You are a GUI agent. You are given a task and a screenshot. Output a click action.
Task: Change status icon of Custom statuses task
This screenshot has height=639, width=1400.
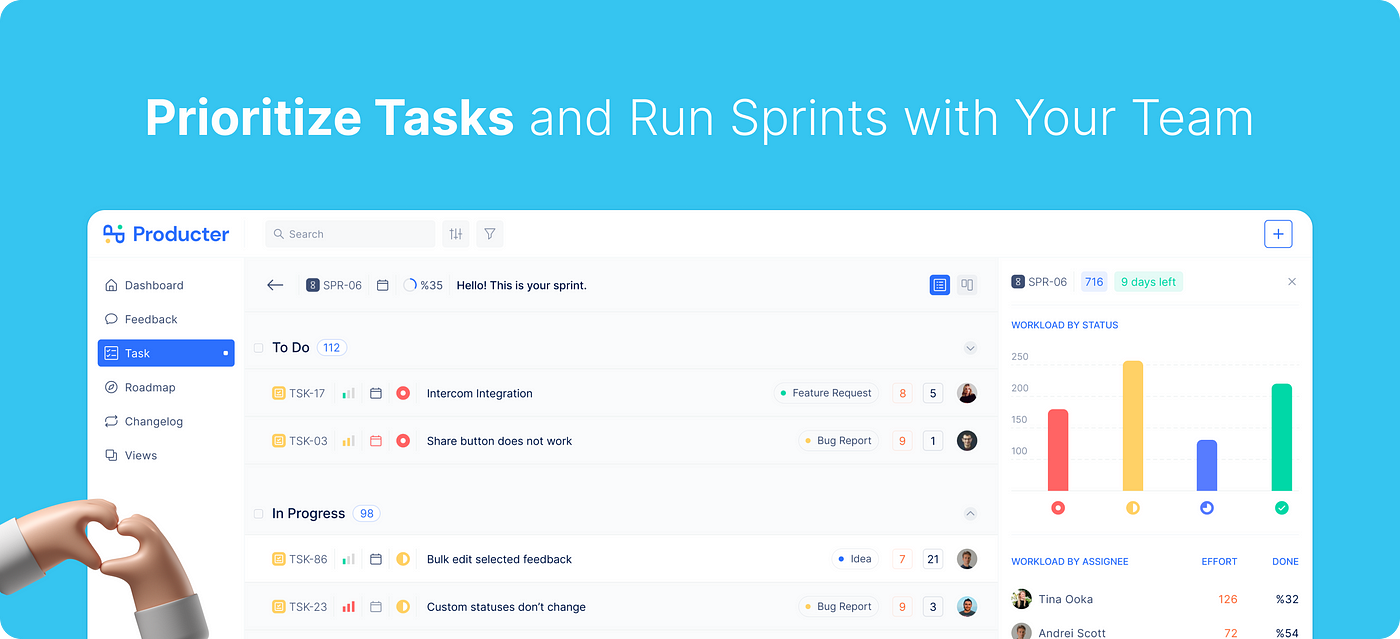click(403, 607)
